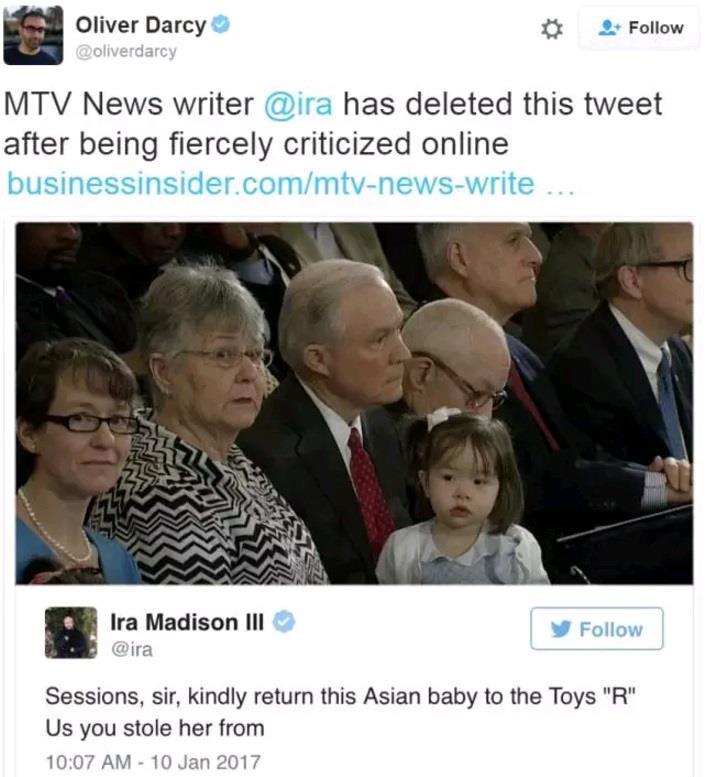This screenshot has height=777, width=710.
Task: Click Oliver Darcy's profile avatar
Action: (x=33, y=35)
